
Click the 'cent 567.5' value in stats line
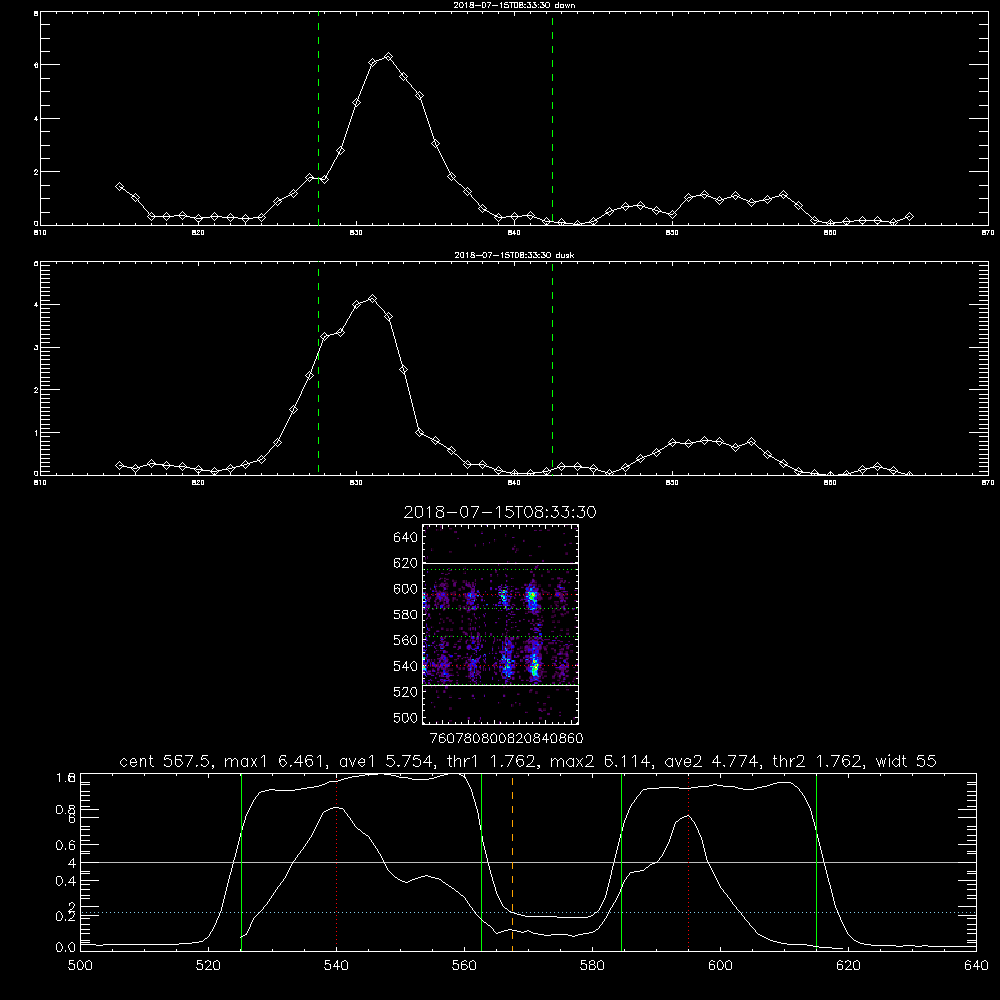[166, 761]
